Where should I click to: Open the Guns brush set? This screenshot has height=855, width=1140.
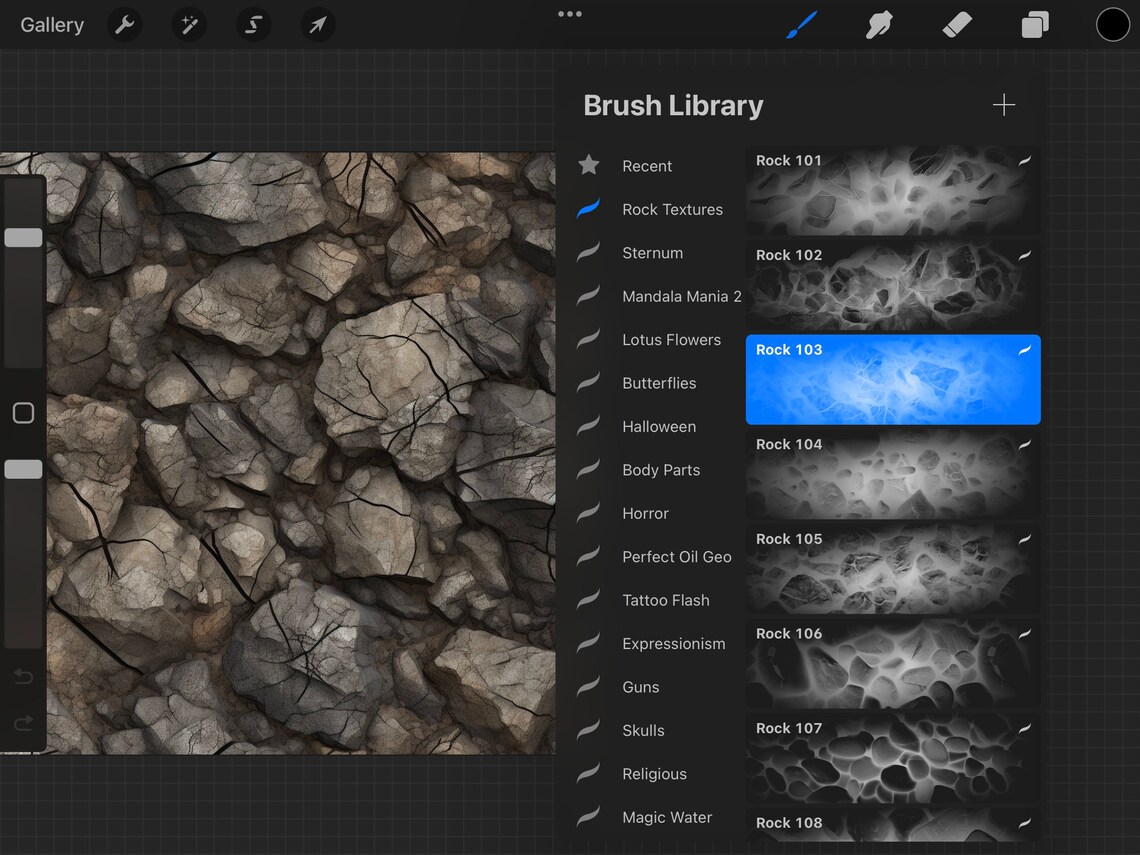pyautogui.click(x=641, y=687)
